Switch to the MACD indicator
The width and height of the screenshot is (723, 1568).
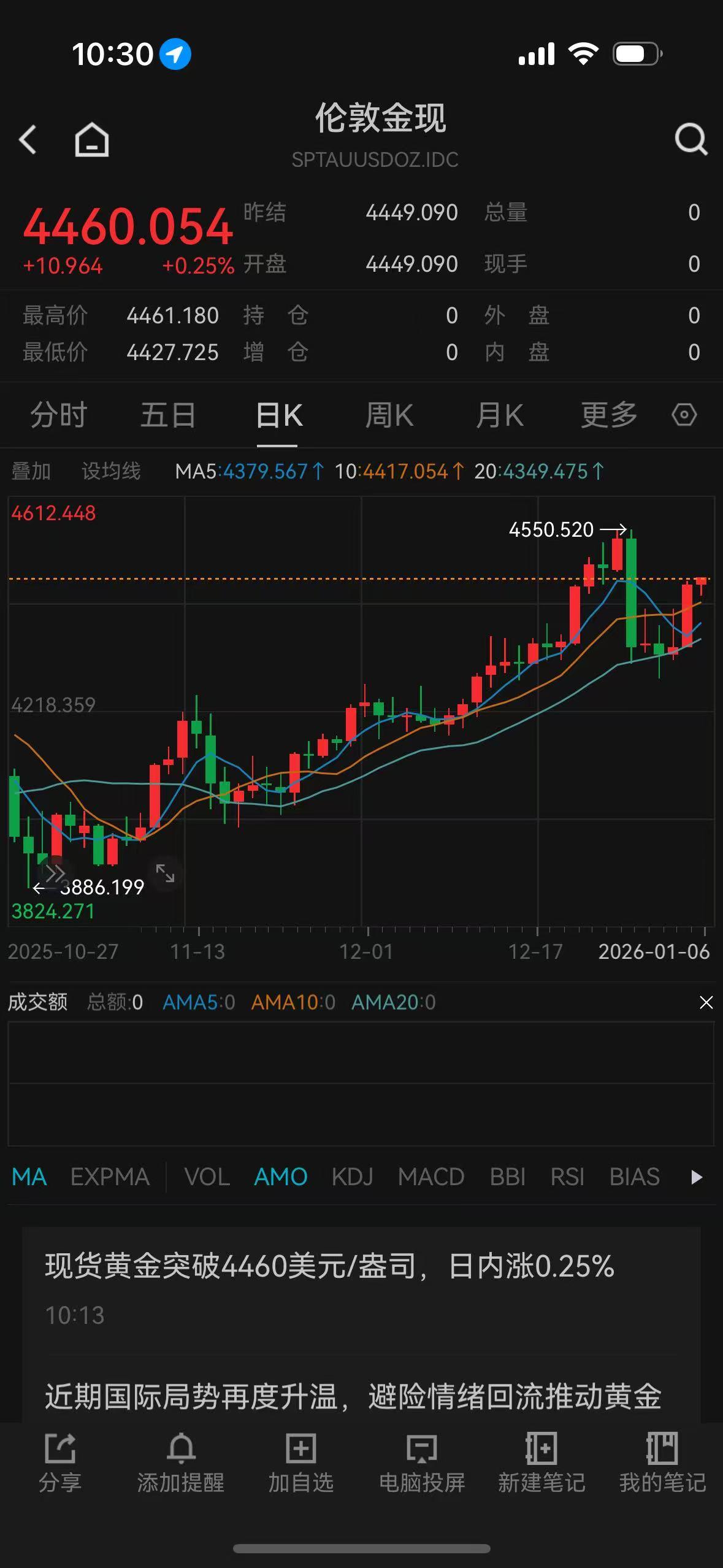pyautogui.click(x=430, y=1177)
